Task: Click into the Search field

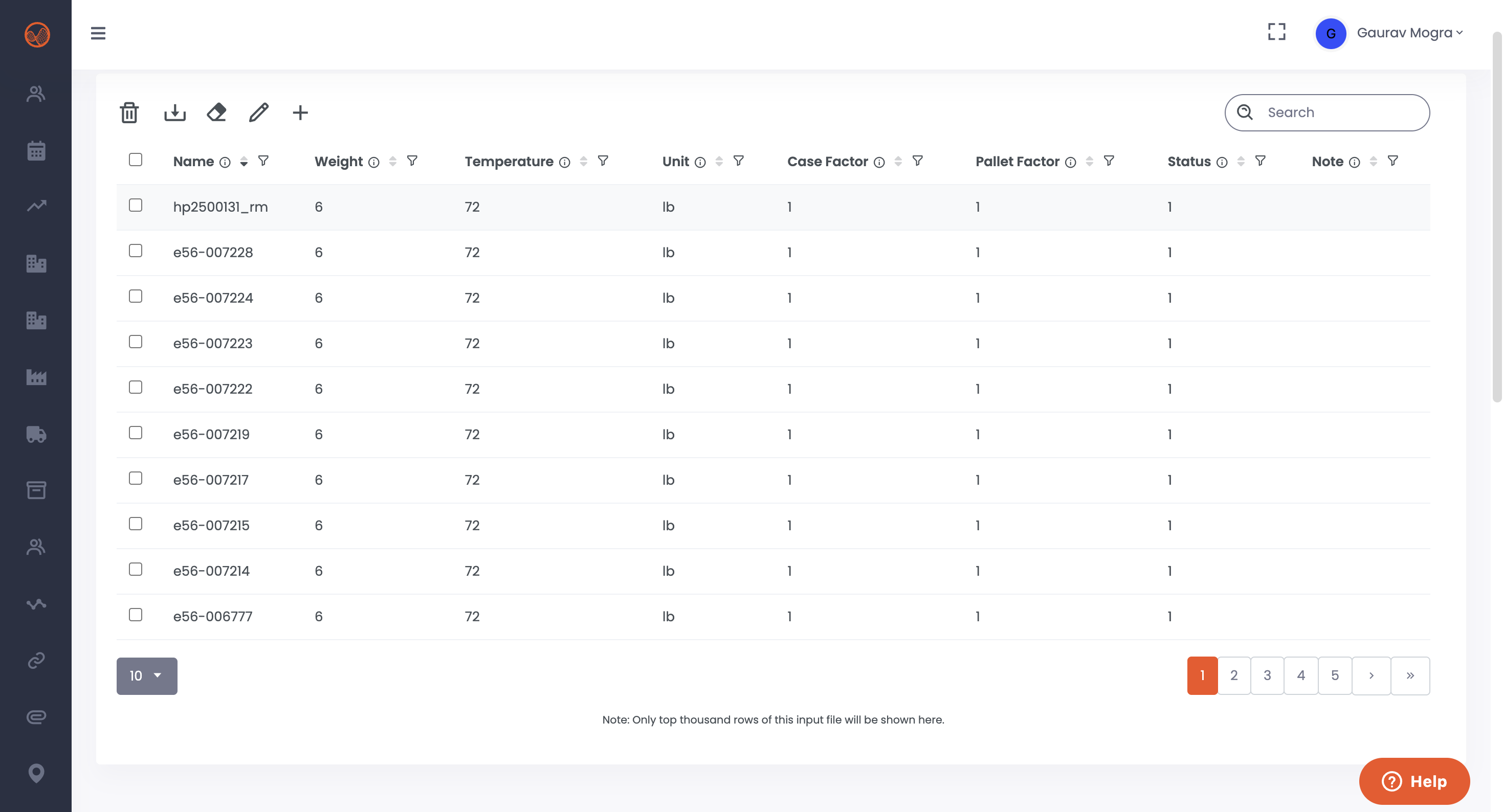Action: coord(1336,112)
